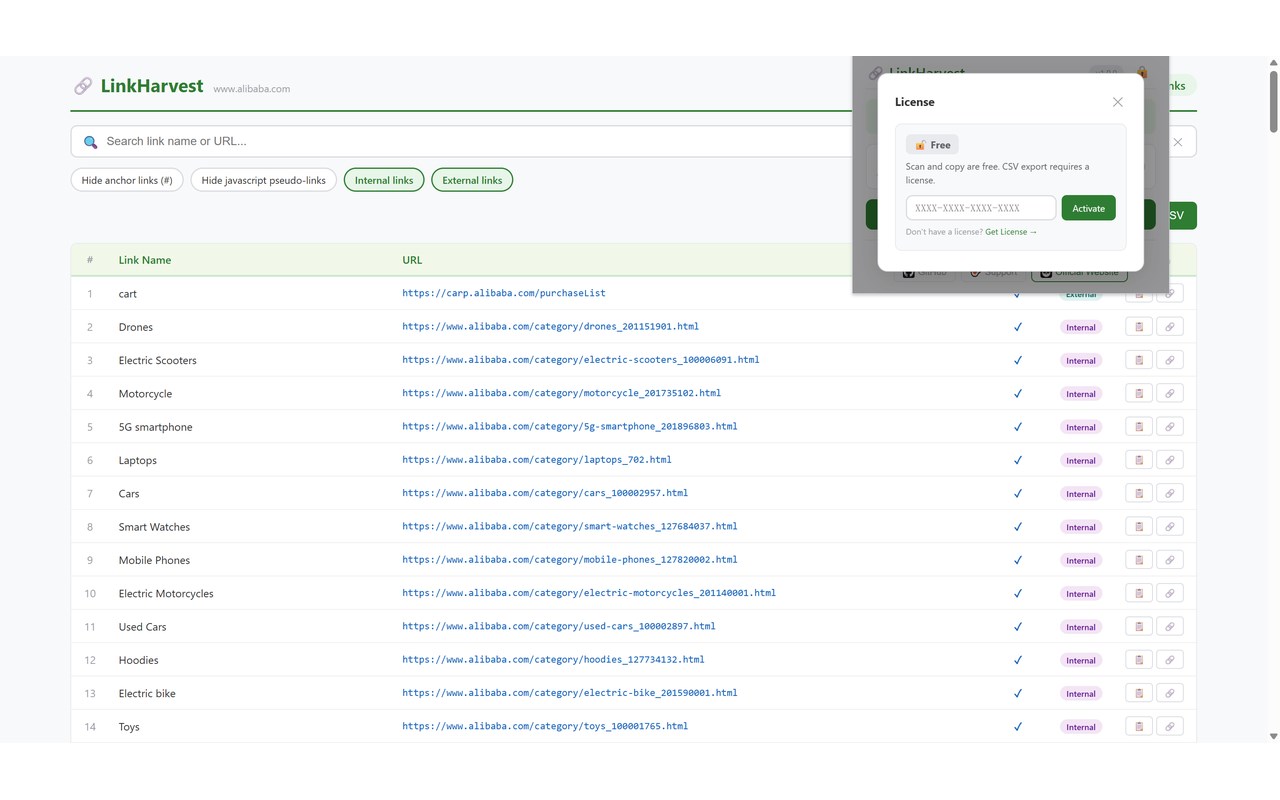The height and width of the screenshot is (800, 1280).
Task: Open the used-cars_100002897.html URL
Action: [x=559, y=626]
